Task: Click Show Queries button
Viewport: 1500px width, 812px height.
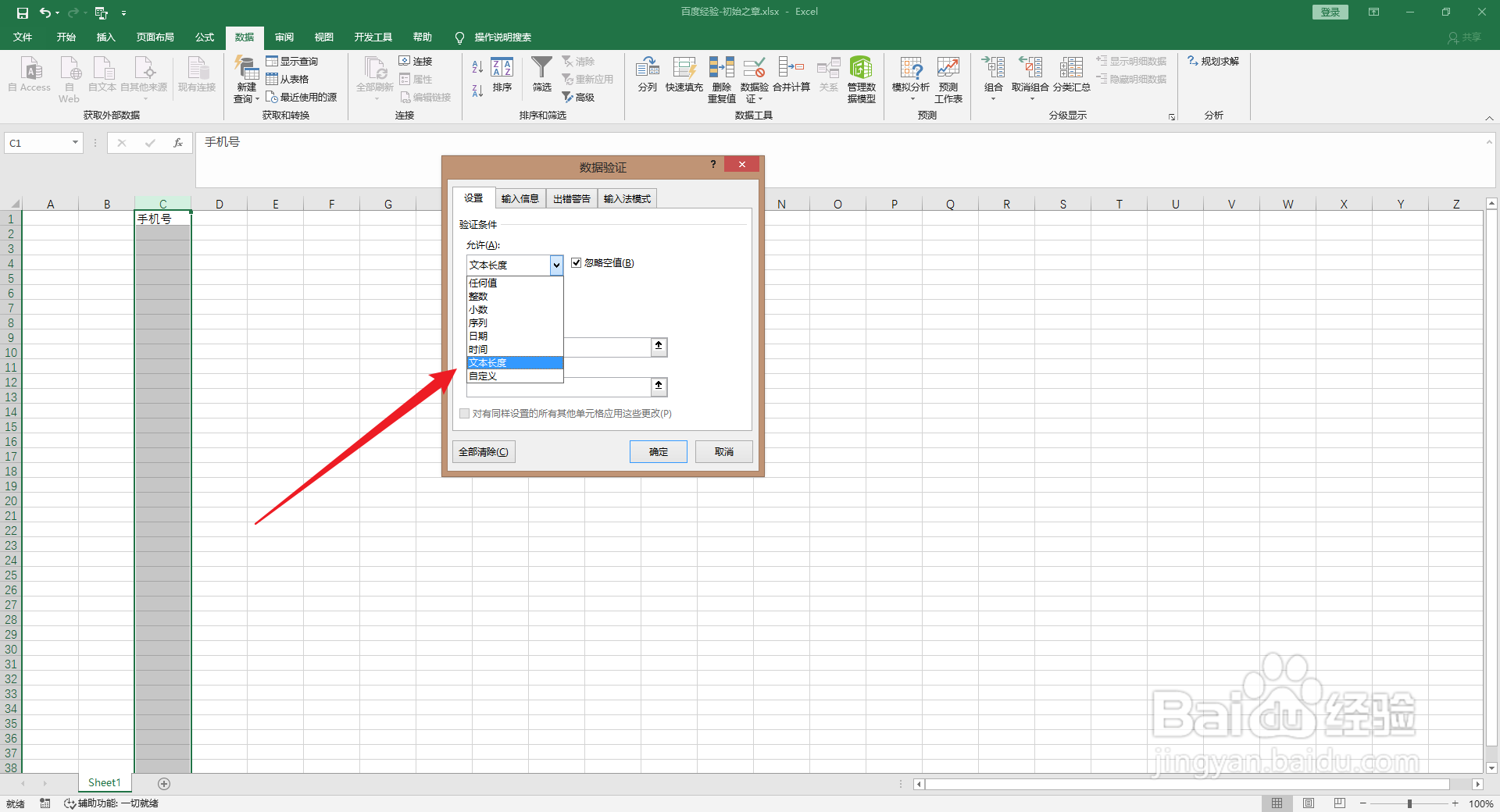Action: pos(292,61)
